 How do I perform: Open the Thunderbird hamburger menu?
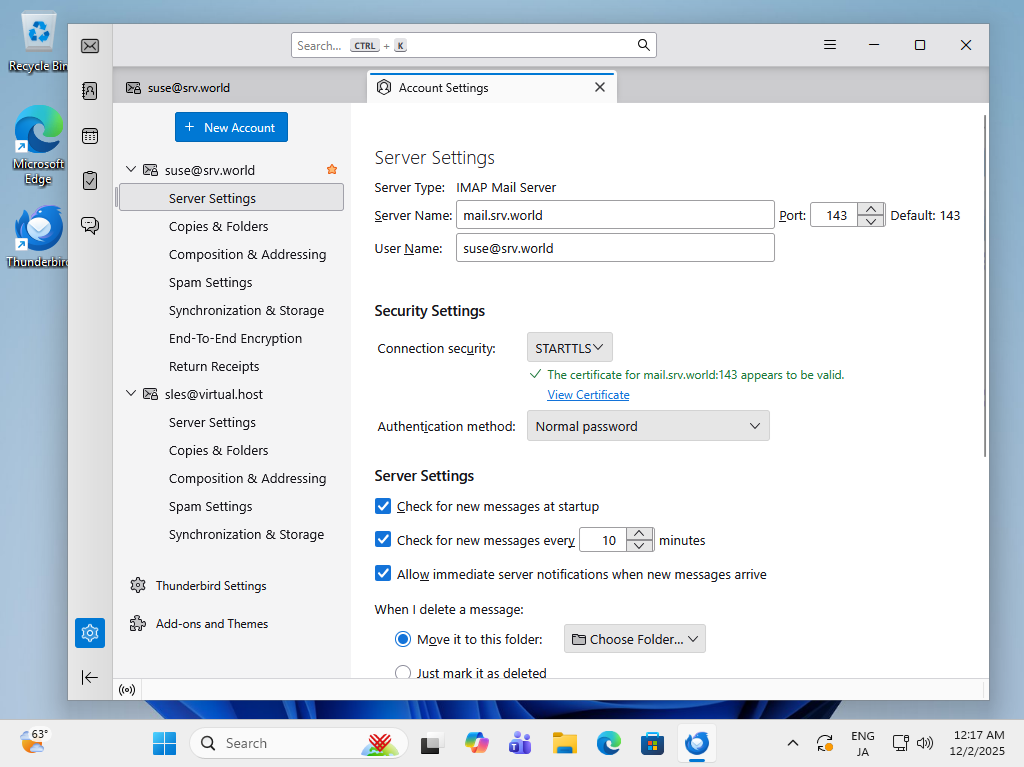coord(830,45)
